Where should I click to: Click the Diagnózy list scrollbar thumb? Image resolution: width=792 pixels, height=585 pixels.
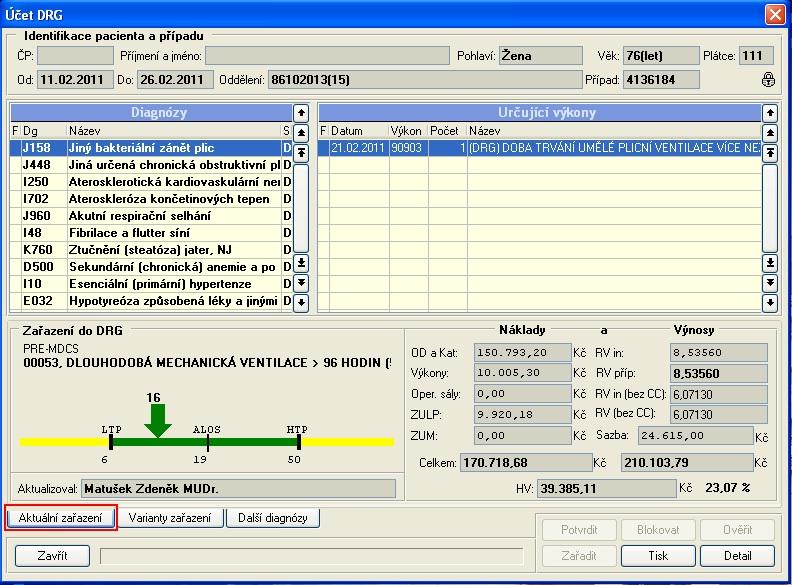tap(301, 208)
